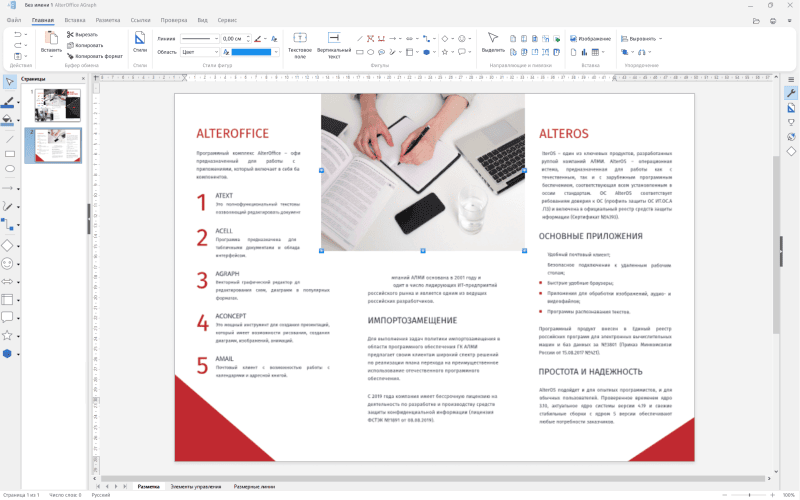Insert a chart from ribbon
The image size is (800, 500).
coord(584,52)
